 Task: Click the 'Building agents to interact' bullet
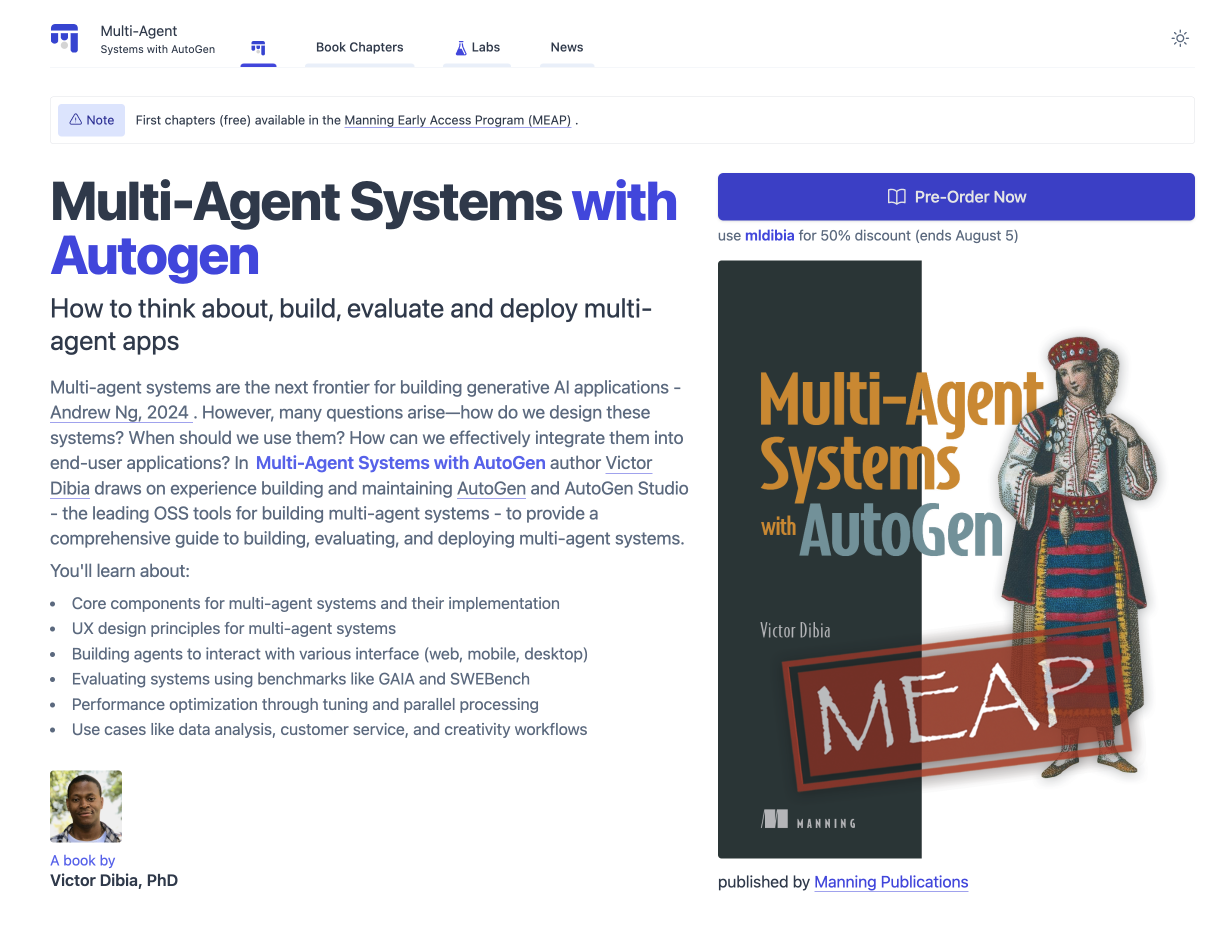[330, 654]
